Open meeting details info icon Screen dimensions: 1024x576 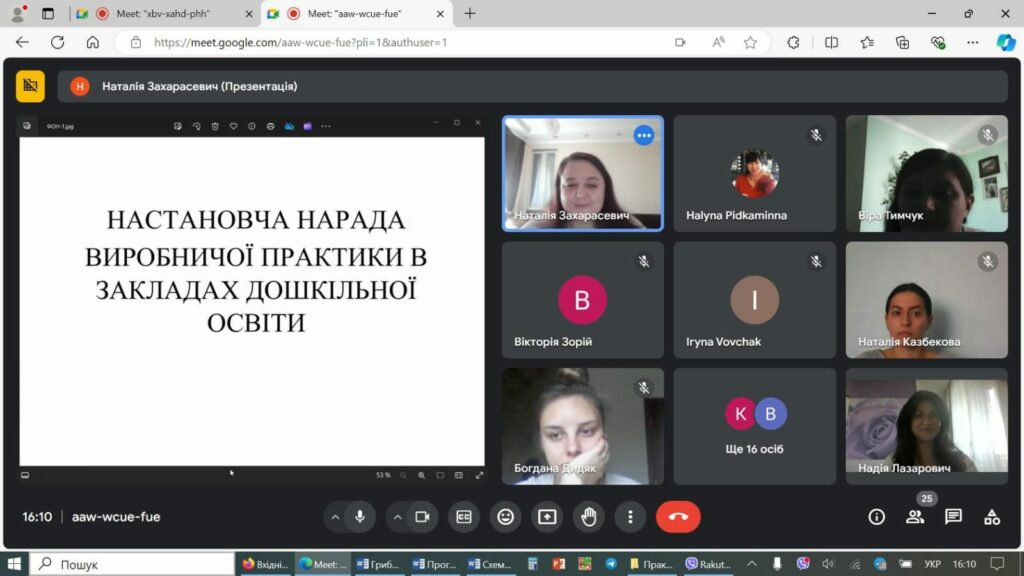pyautogui.click(x=877, y=517)
